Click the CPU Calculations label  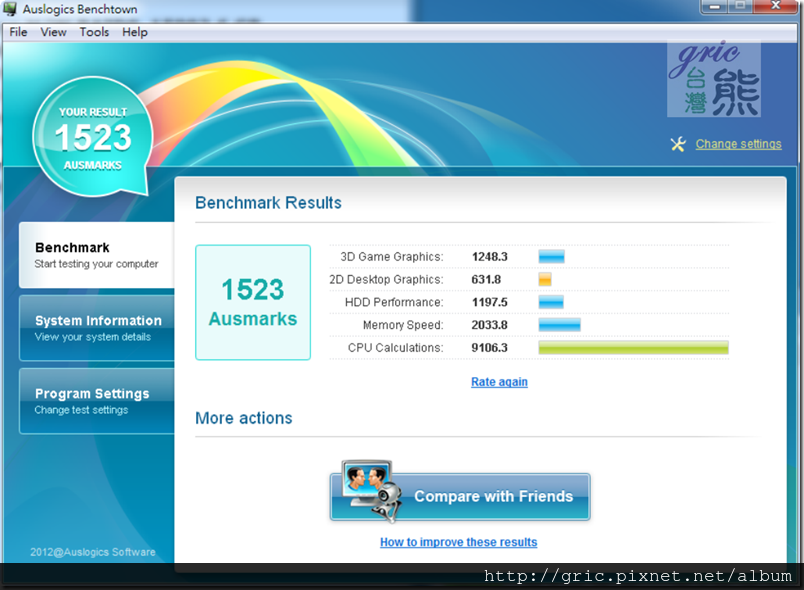[395, 348]
